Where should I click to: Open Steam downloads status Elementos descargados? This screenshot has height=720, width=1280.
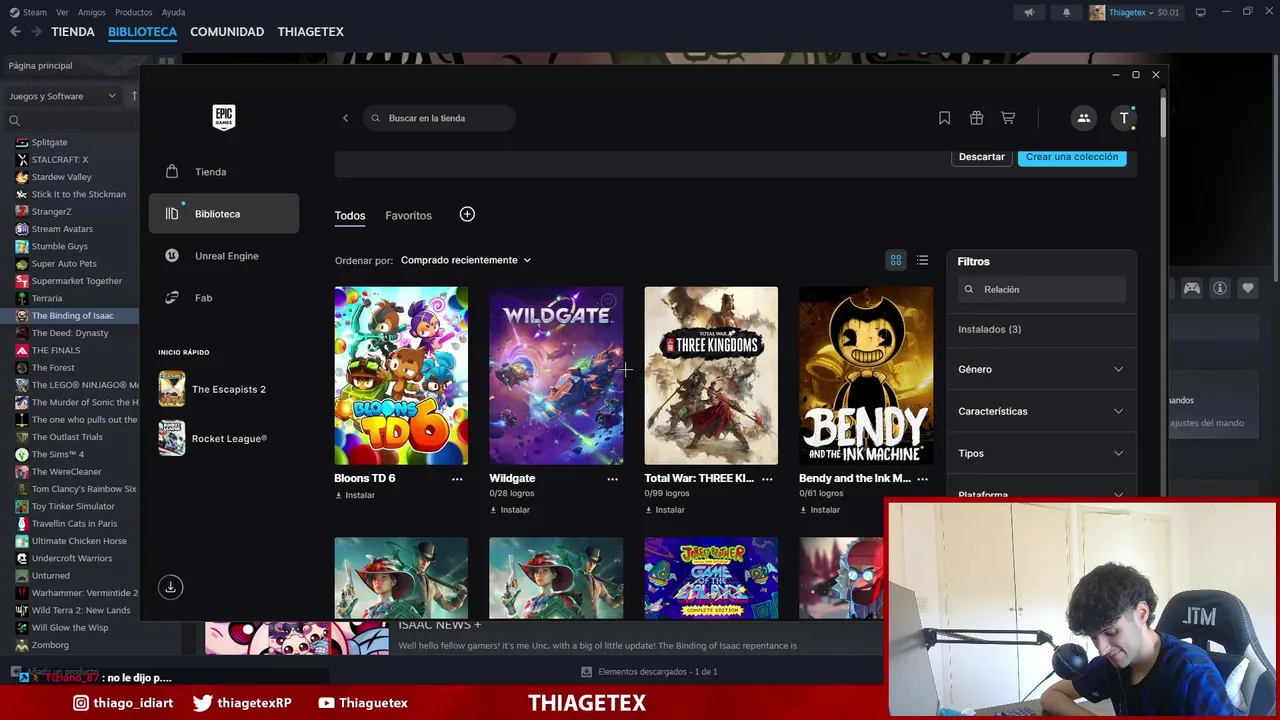tap(650, 672)
